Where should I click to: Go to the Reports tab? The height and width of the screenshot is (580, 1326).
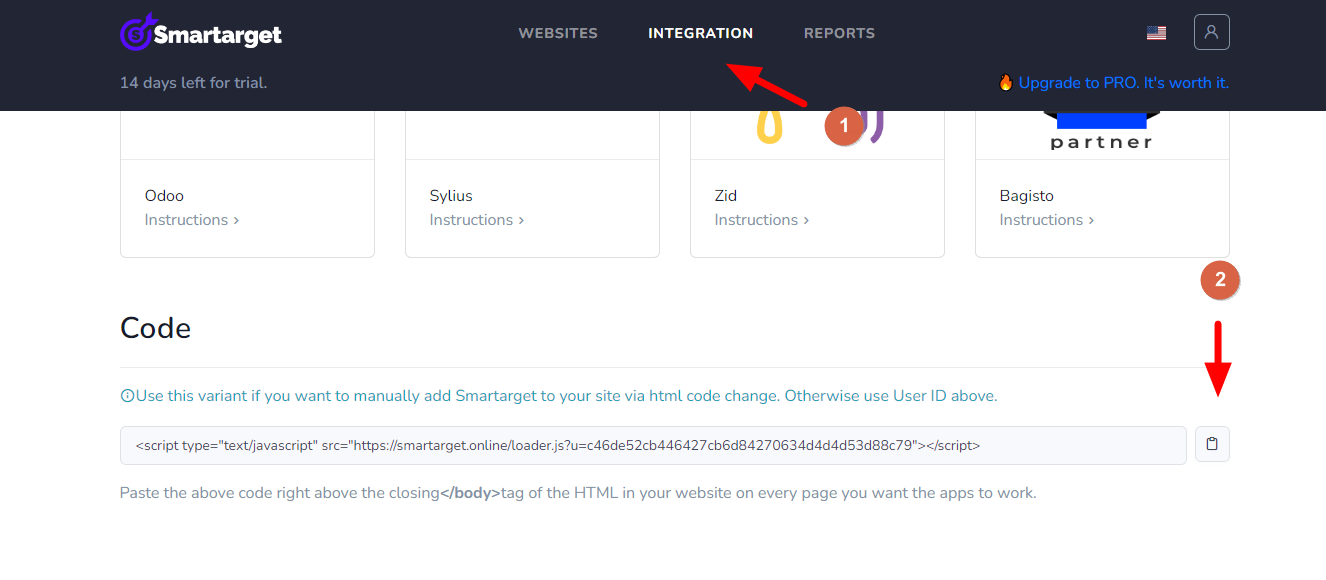click(839, 33)
